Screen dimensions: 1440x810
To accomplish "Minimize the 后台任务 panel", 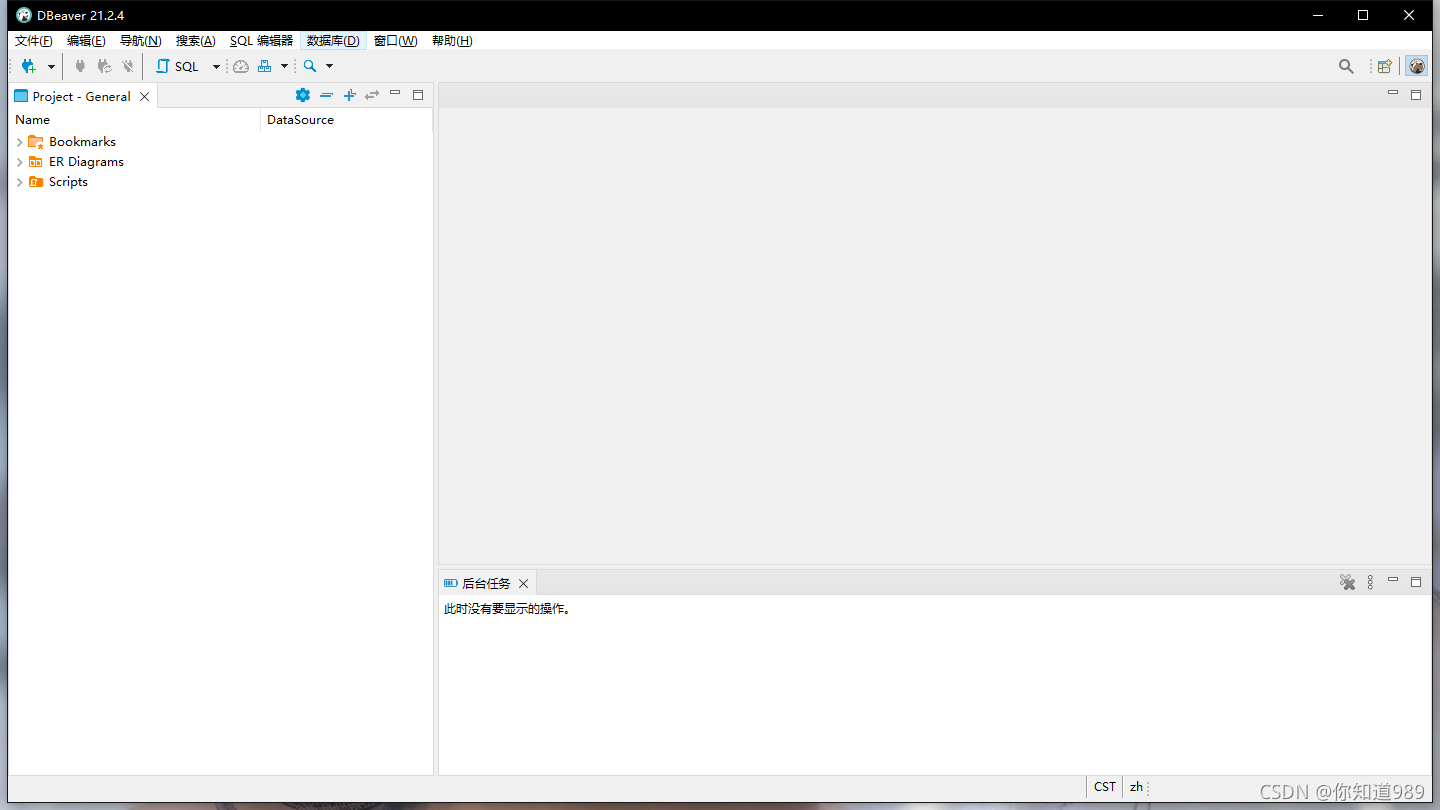I will 1393,580.
